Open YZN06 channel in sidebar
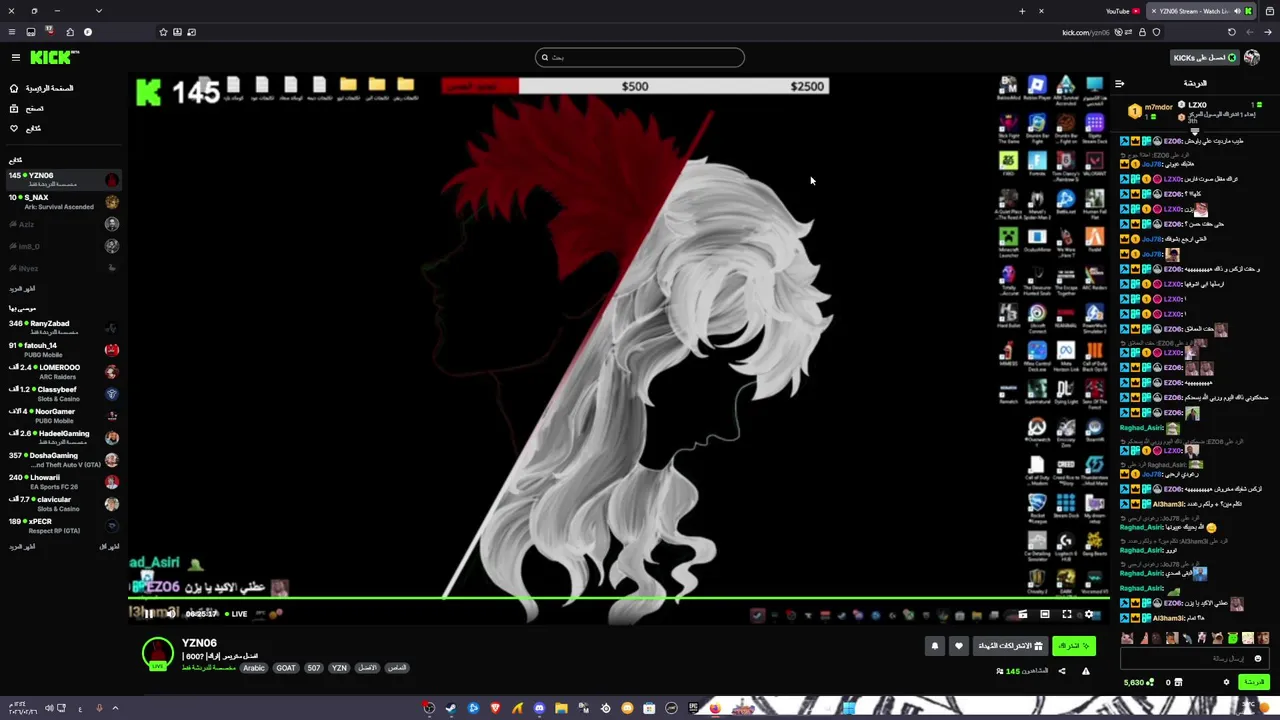 click(x=64, y=180)
